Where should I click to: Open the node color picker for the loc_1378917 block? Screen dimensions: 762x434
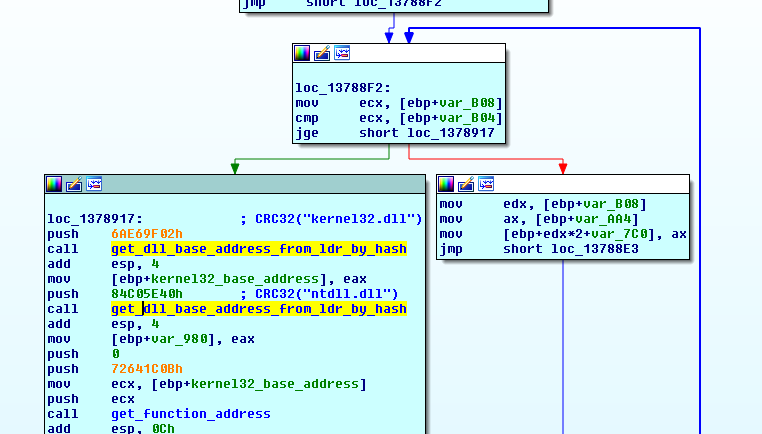click(x=54, y=184)
